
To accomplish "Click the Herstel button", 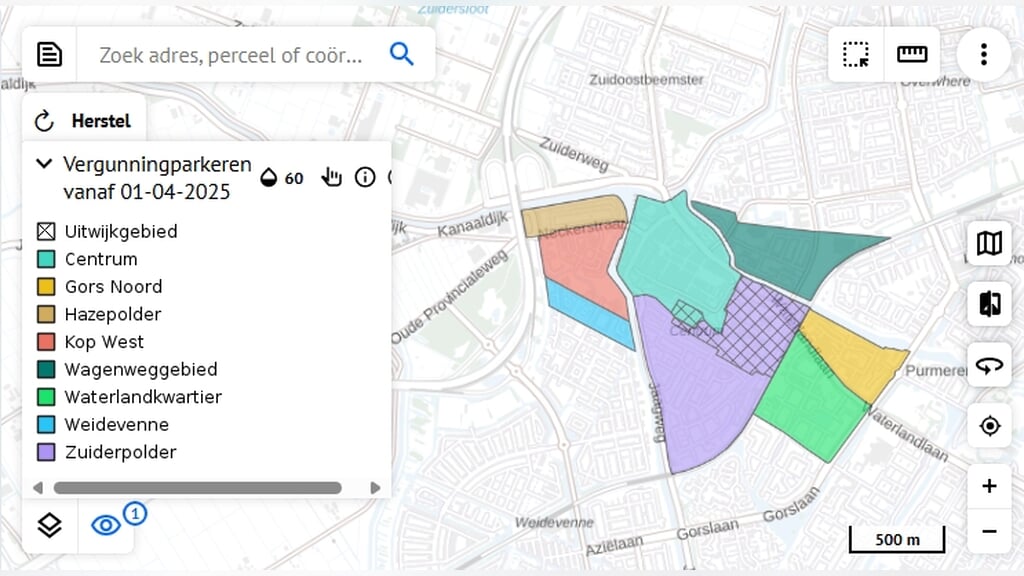I will tap(84, 120).
